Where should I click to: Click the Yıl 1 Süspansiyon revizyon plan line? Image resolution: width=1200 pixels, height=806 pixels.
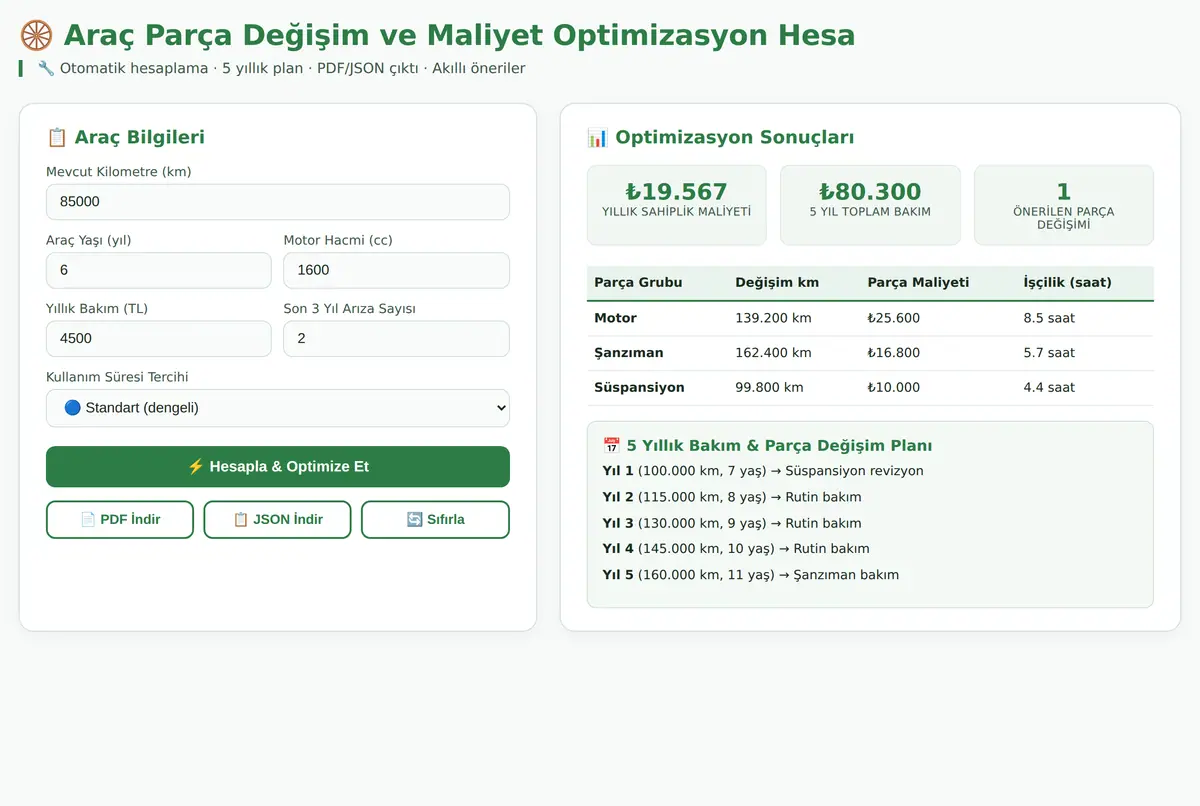click(763, 471)
